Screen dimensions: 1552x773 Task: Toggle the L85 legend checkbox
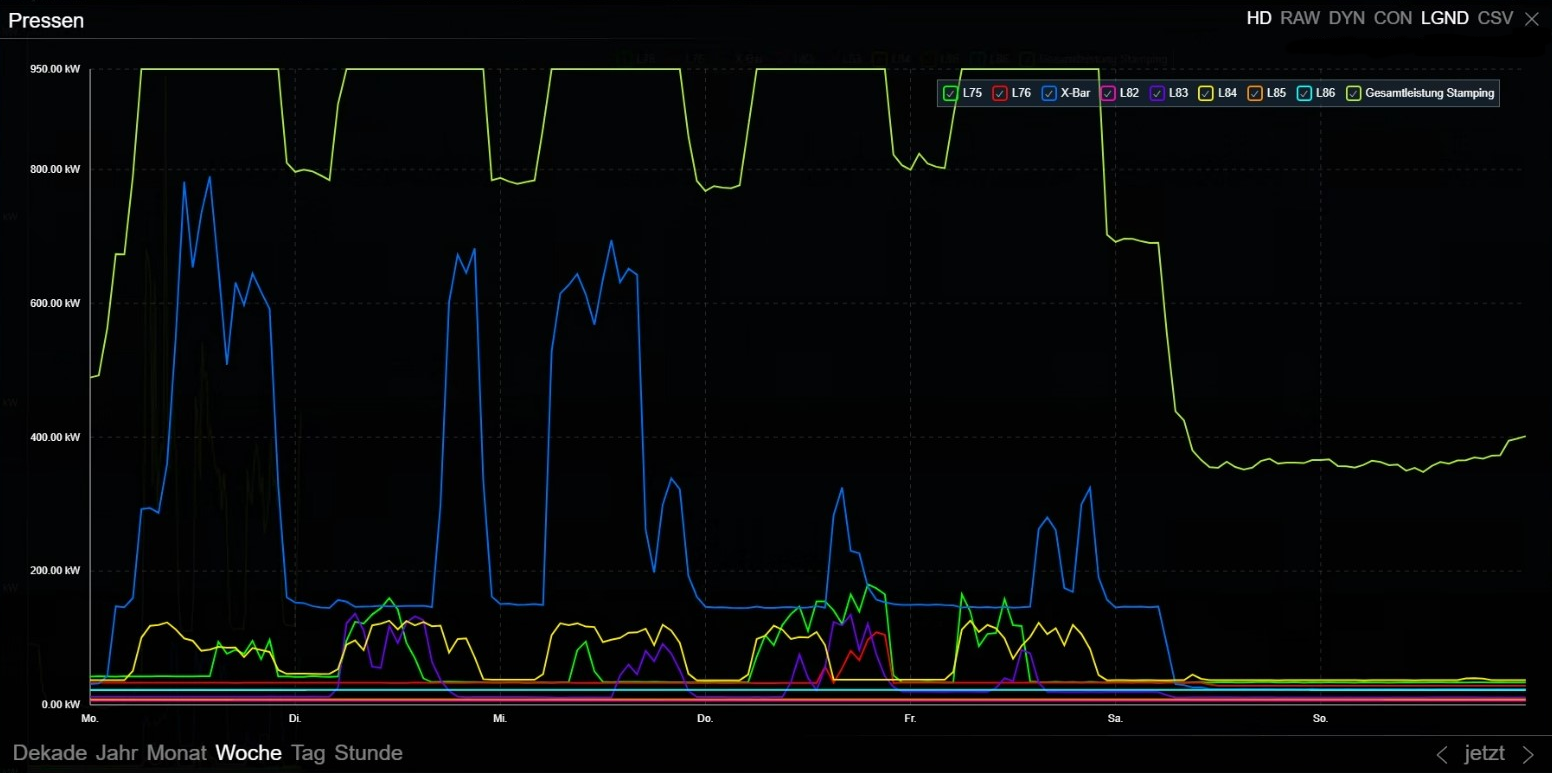[1255, 93]
